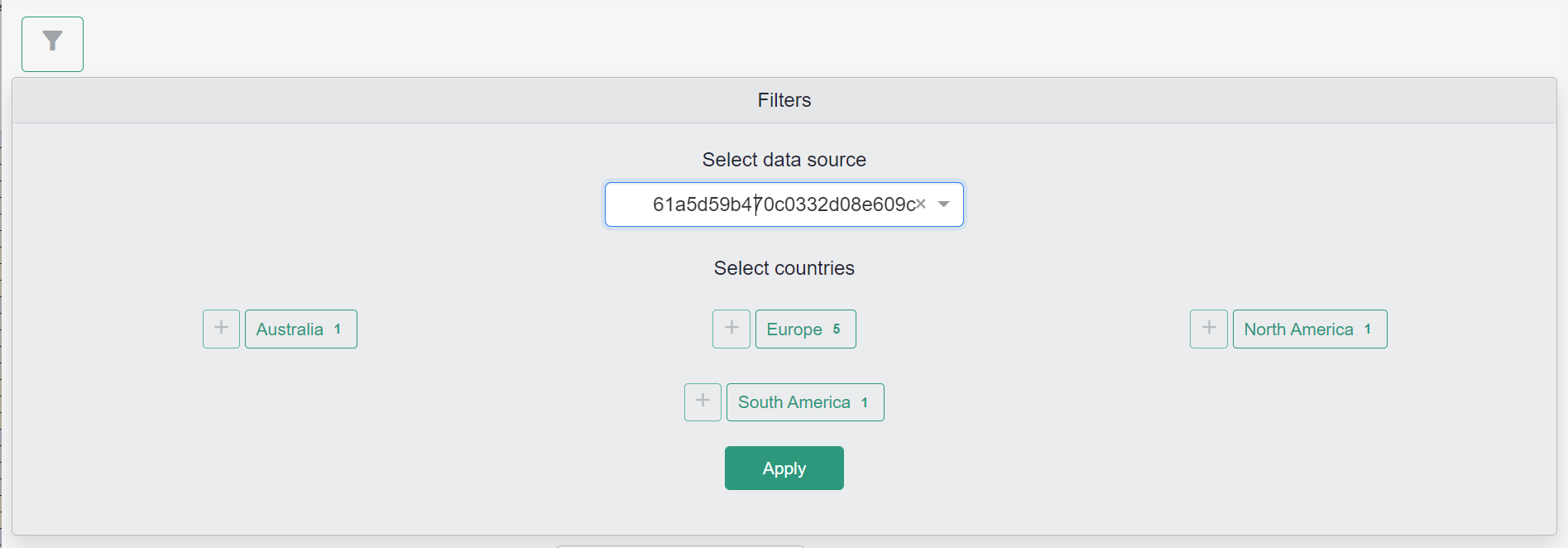The image size is (1568, 548).
Task: Click the Select data source label
Action: (784, 160)
